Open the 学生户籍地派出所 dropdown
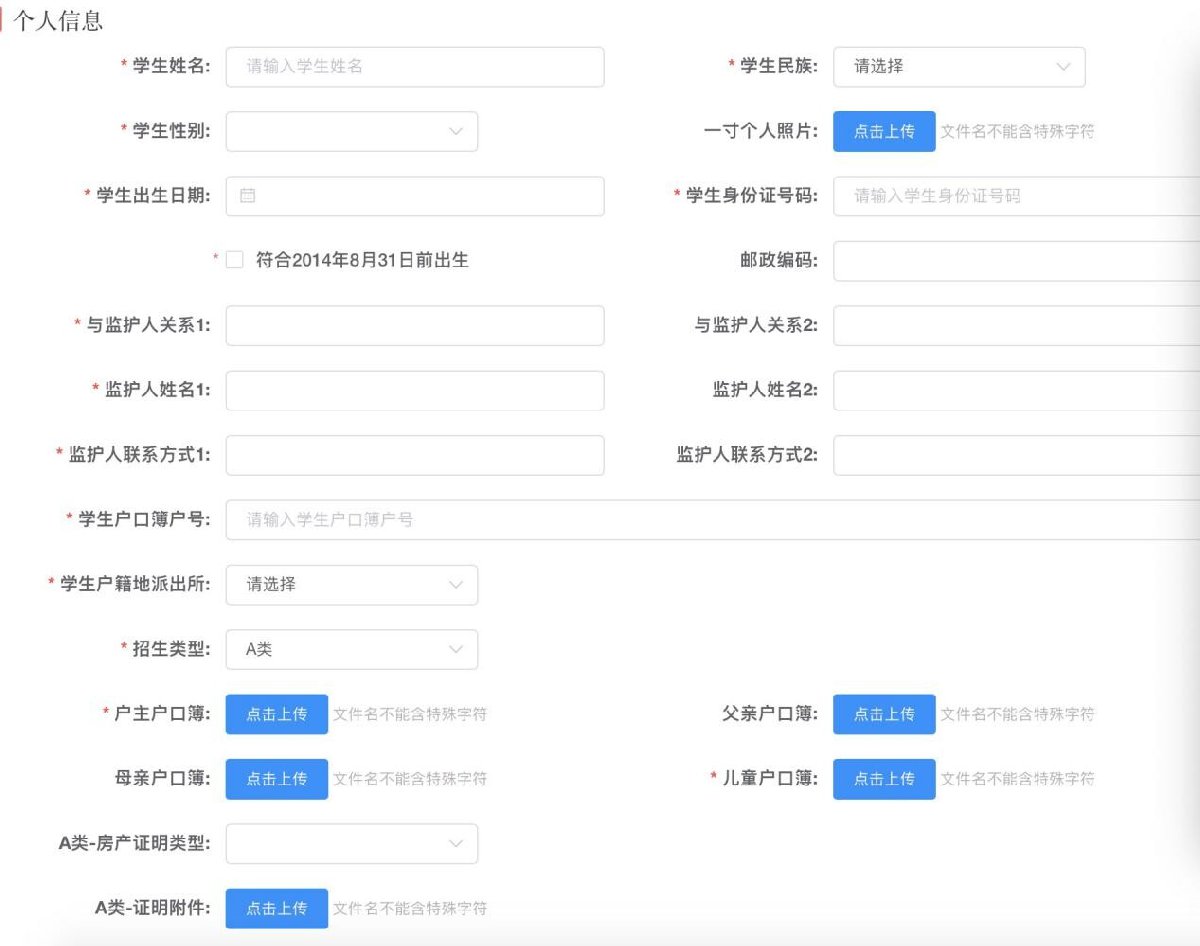Screen dimensions: 1200x946 point(351,585)
